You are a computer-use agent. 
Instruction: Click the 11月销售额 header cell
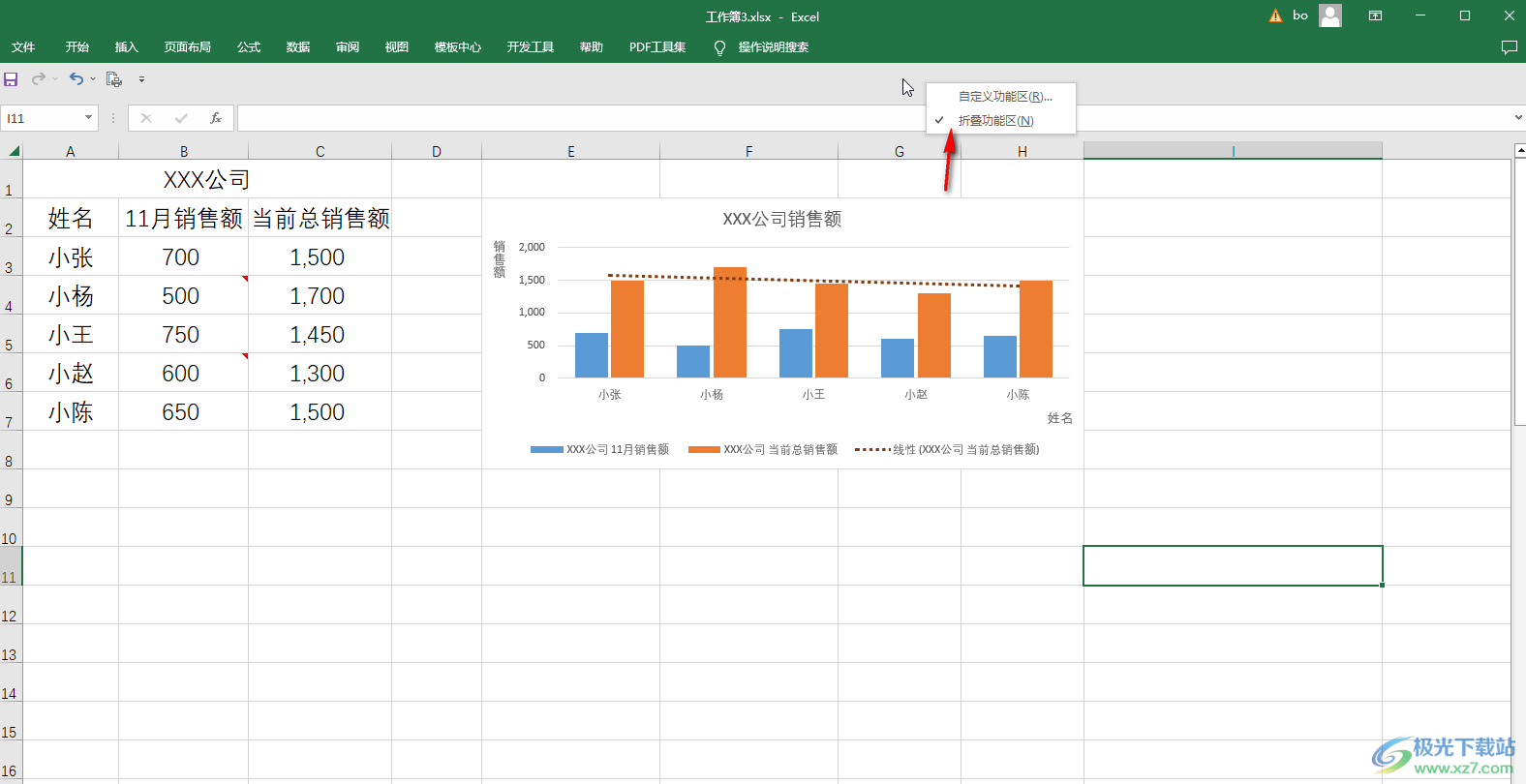tap(184, 218)
